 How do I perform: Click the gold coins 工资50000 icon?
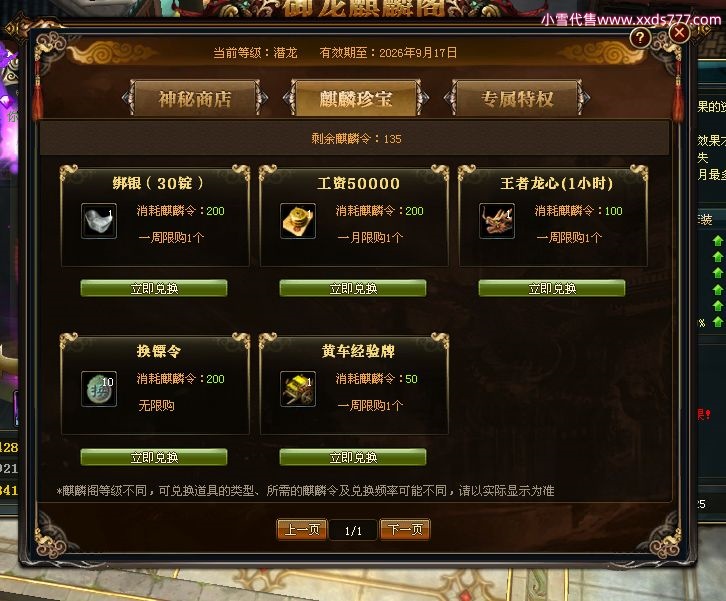[298, 221]
